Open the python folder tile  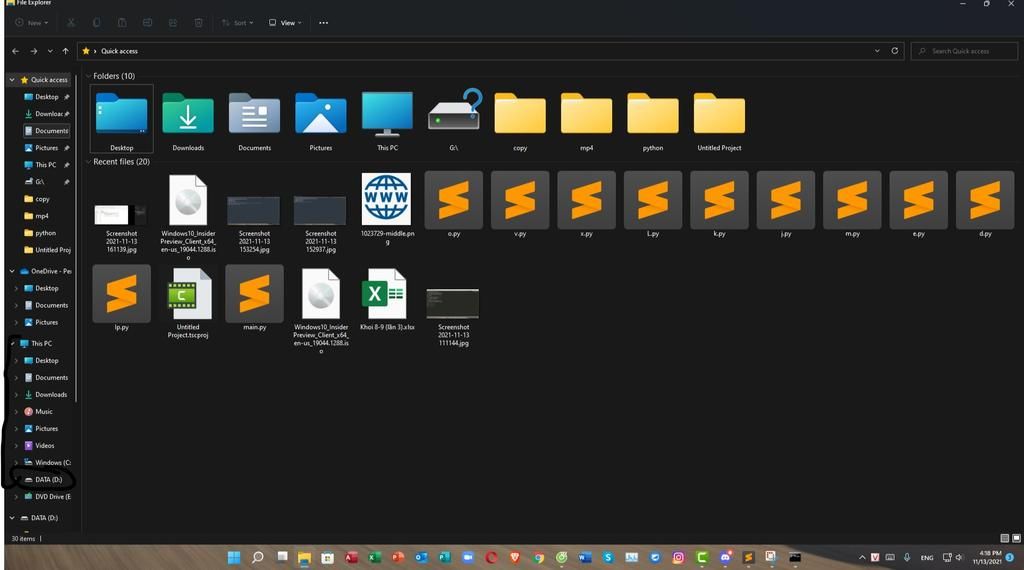[652, 121]
